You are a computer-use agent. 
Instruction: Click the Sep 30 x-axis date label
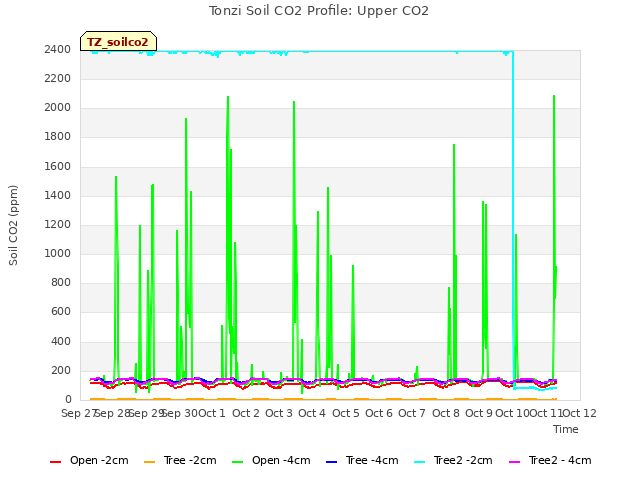tap(180, 413)
